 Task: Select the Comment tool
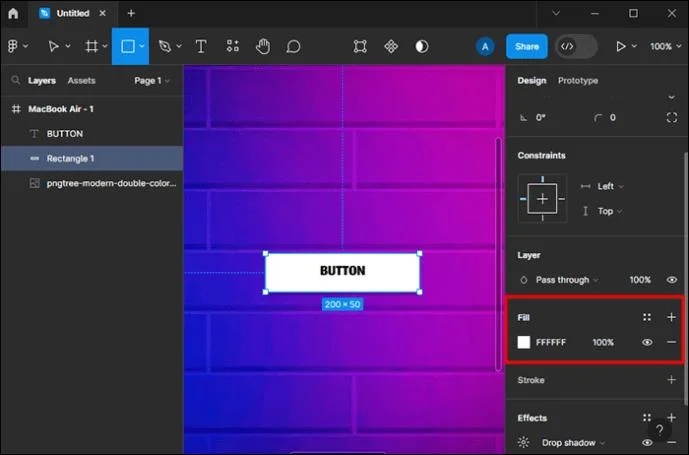tap(293, 46)
